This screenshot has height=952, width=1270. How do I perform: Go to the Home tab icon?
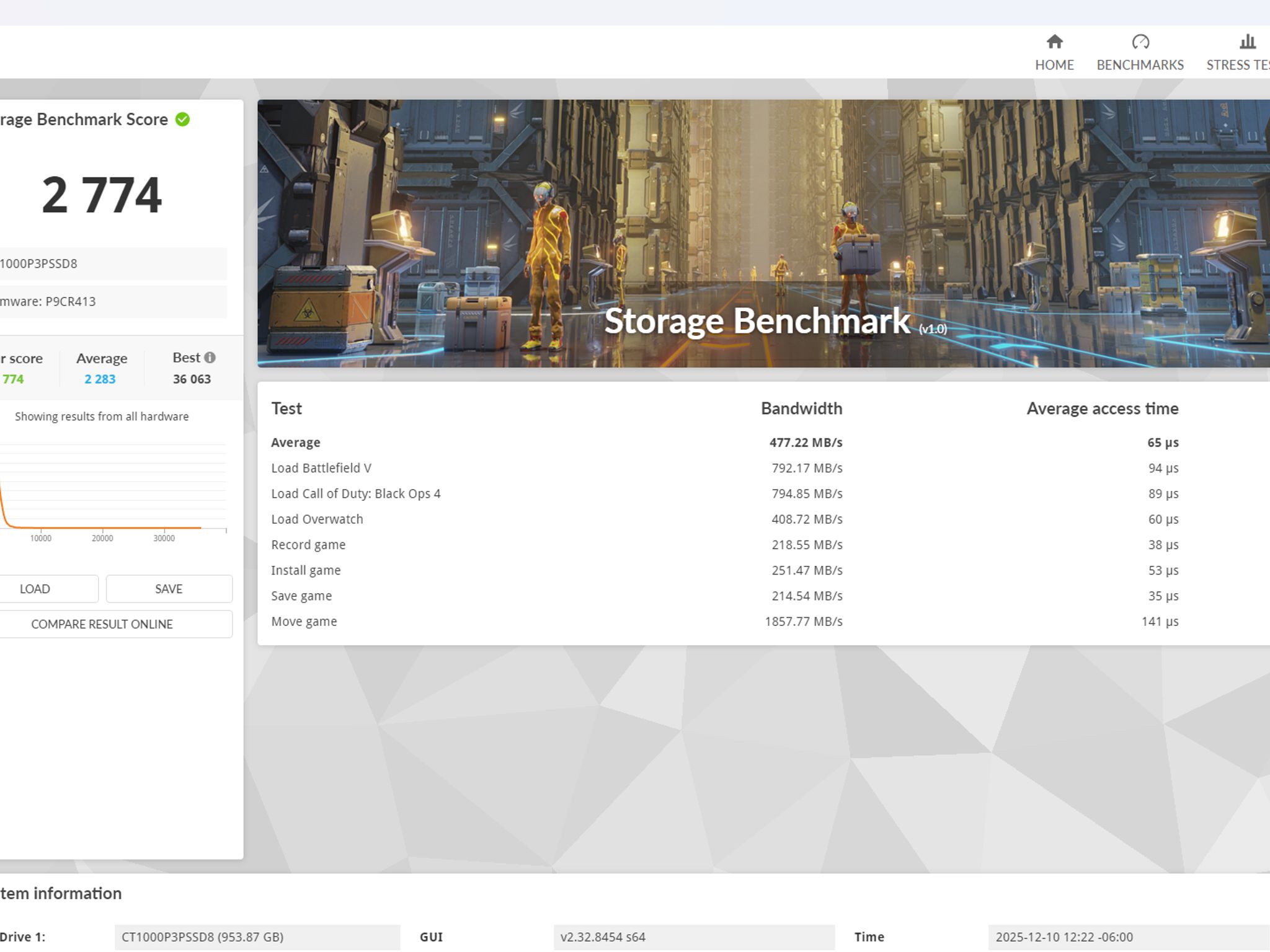point(1054,42)
